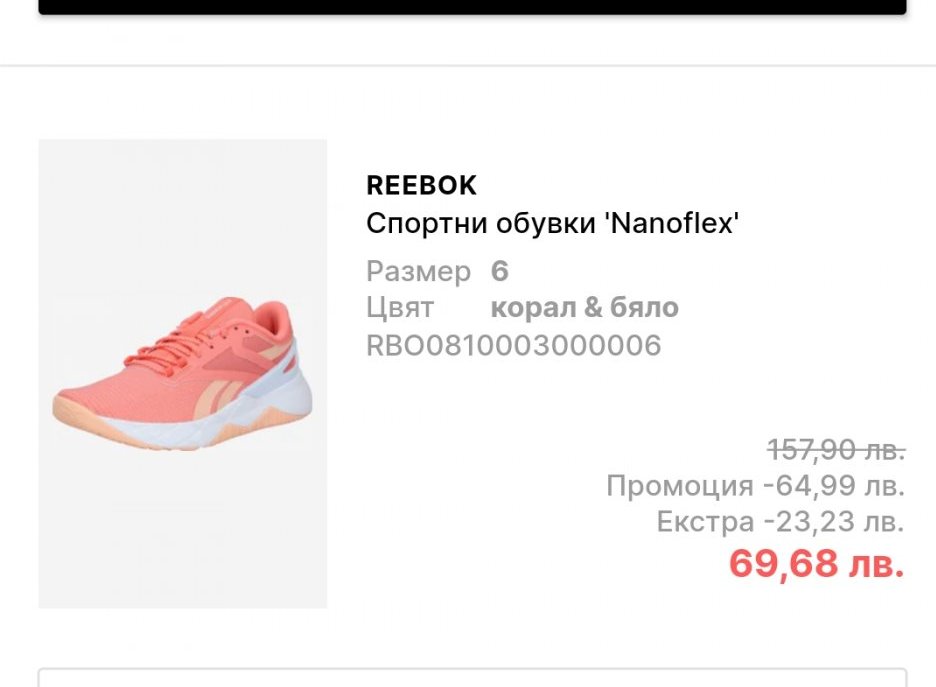Click the final red price 69,68 лв.

coord(816,564)
